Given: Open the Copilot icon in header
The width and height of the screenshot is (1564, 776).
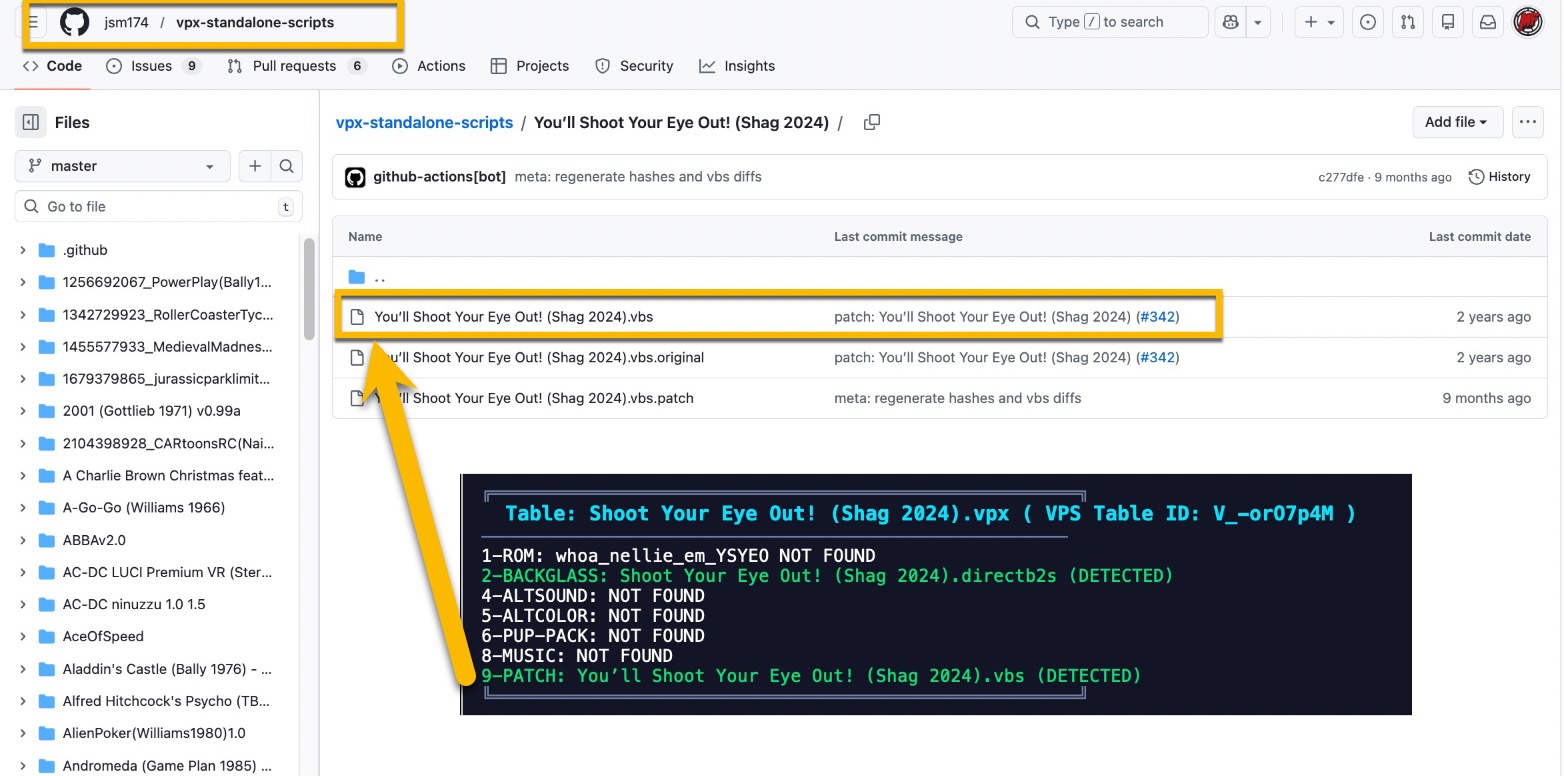Looking at the screenshot, I should coord(1228,22).
